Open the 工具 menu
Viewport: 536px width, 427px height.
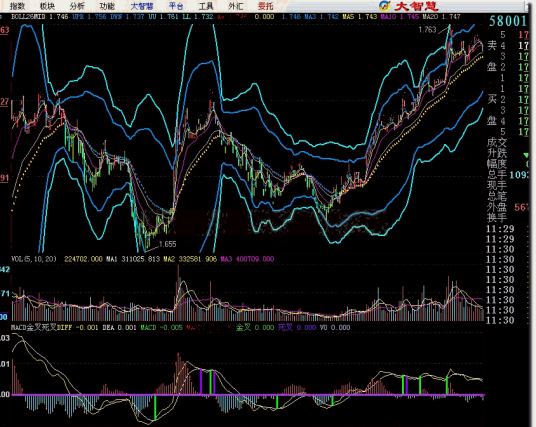pos(206,6)
